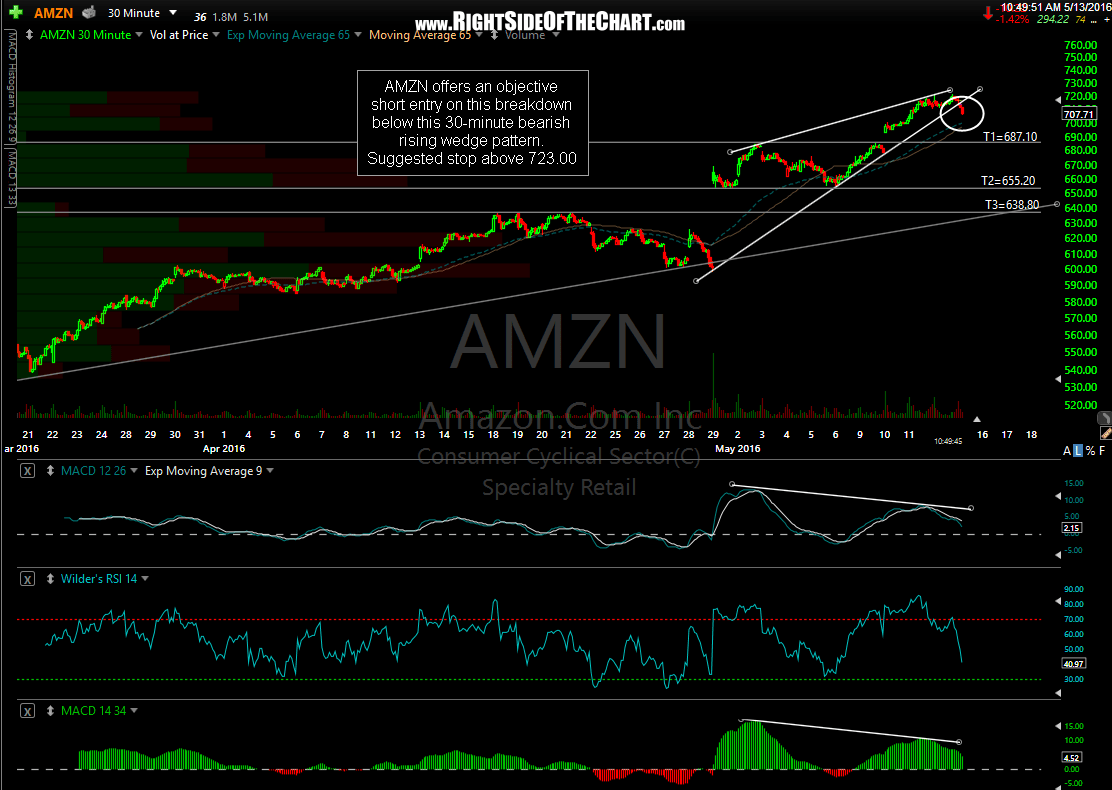Viewport: 1112px width, 790px height.
Task: Toggle the % percent axis option
Action: pyautogui.click(x=1090, y=451)
